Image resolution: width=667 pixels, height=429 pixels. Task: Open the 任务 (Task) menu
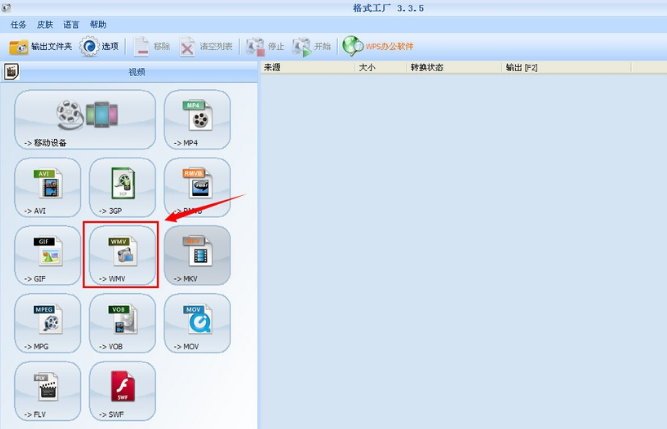(18, 25)
